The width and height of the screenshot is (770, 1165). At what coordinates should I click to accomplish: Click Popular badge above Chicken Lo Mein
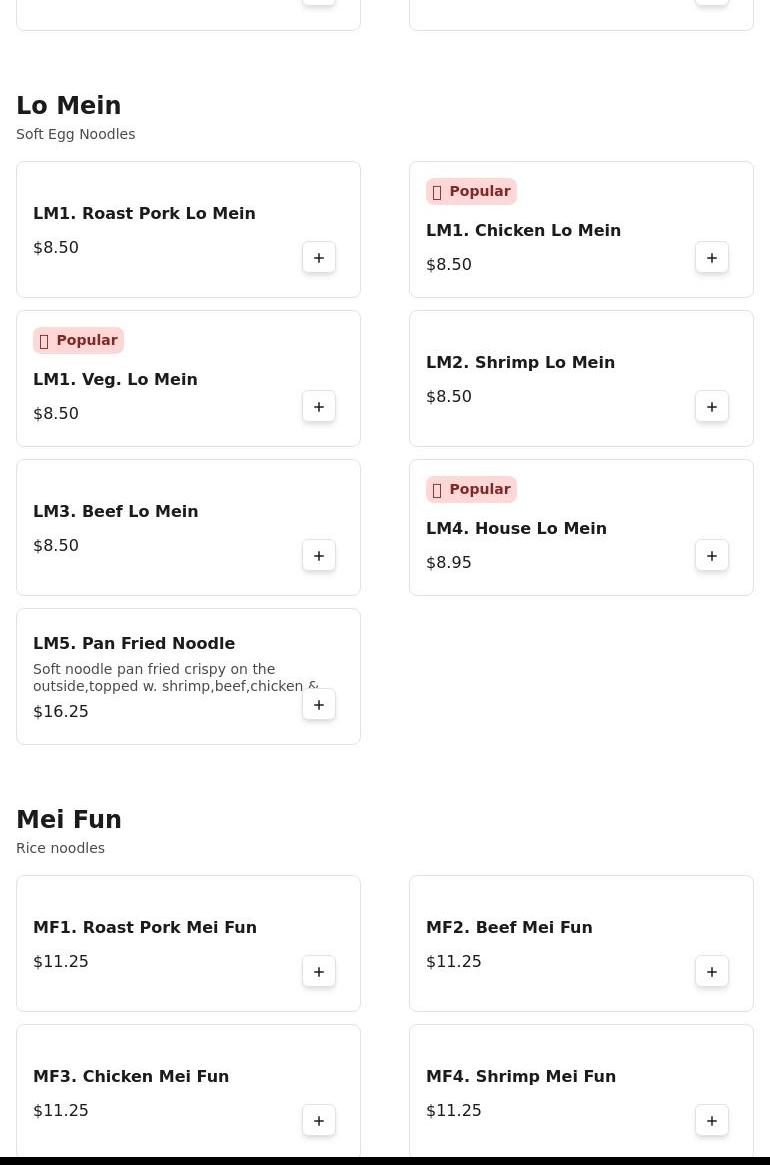click(x=471, y=191)
